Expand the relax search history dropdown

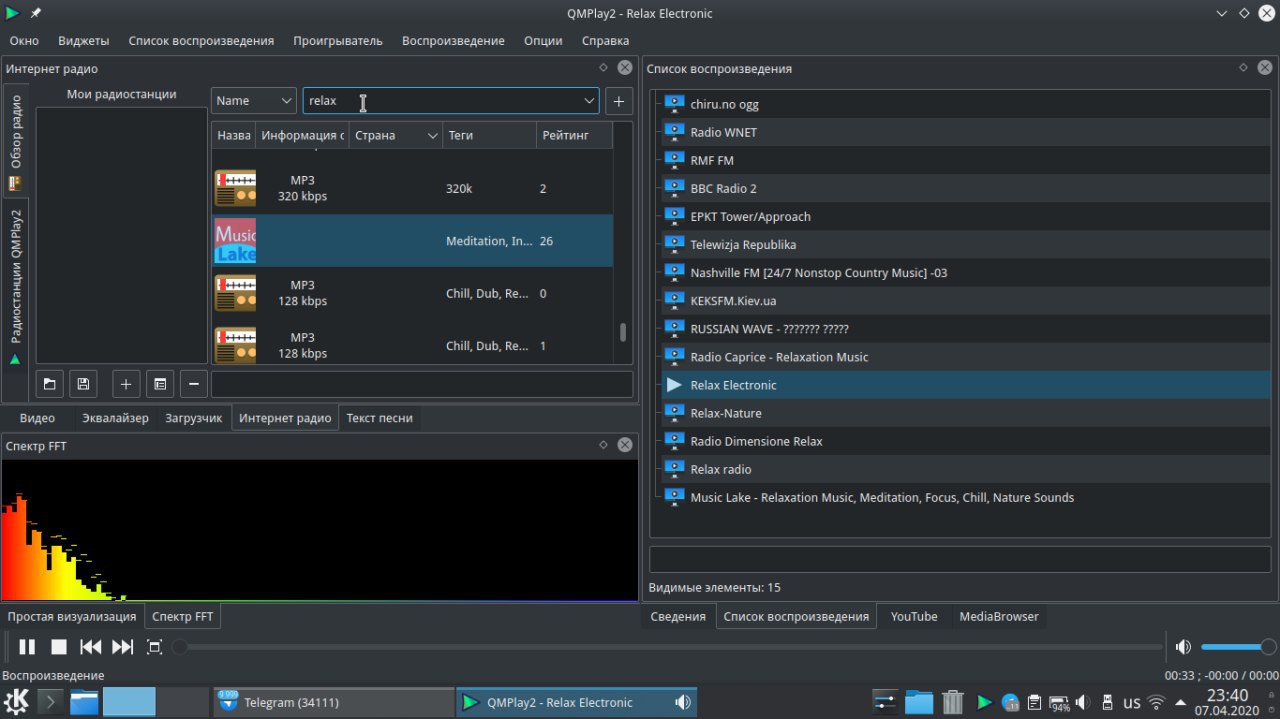pos(588,101)
